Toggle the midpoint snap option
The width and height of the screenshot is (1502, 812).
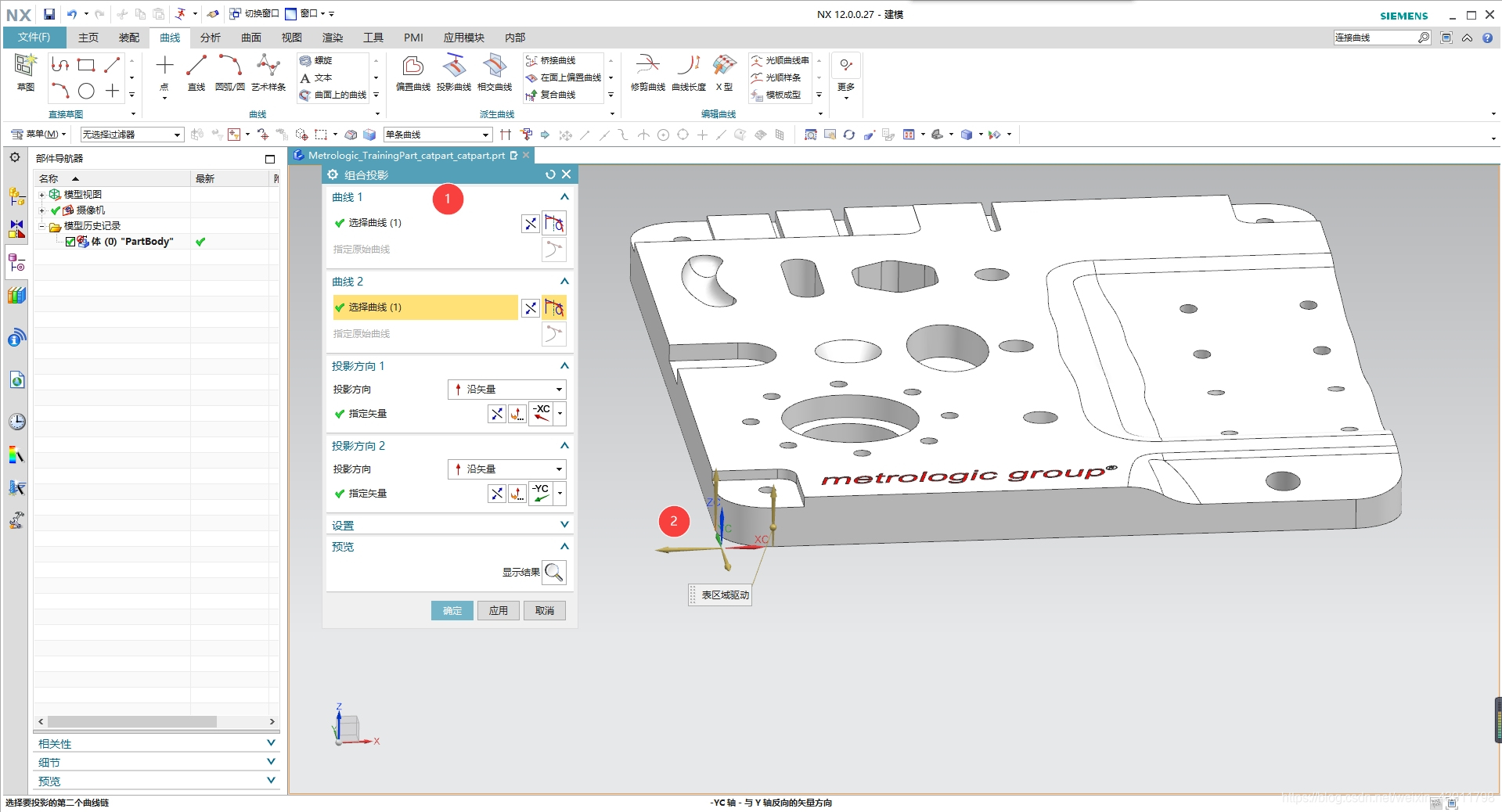604,135
